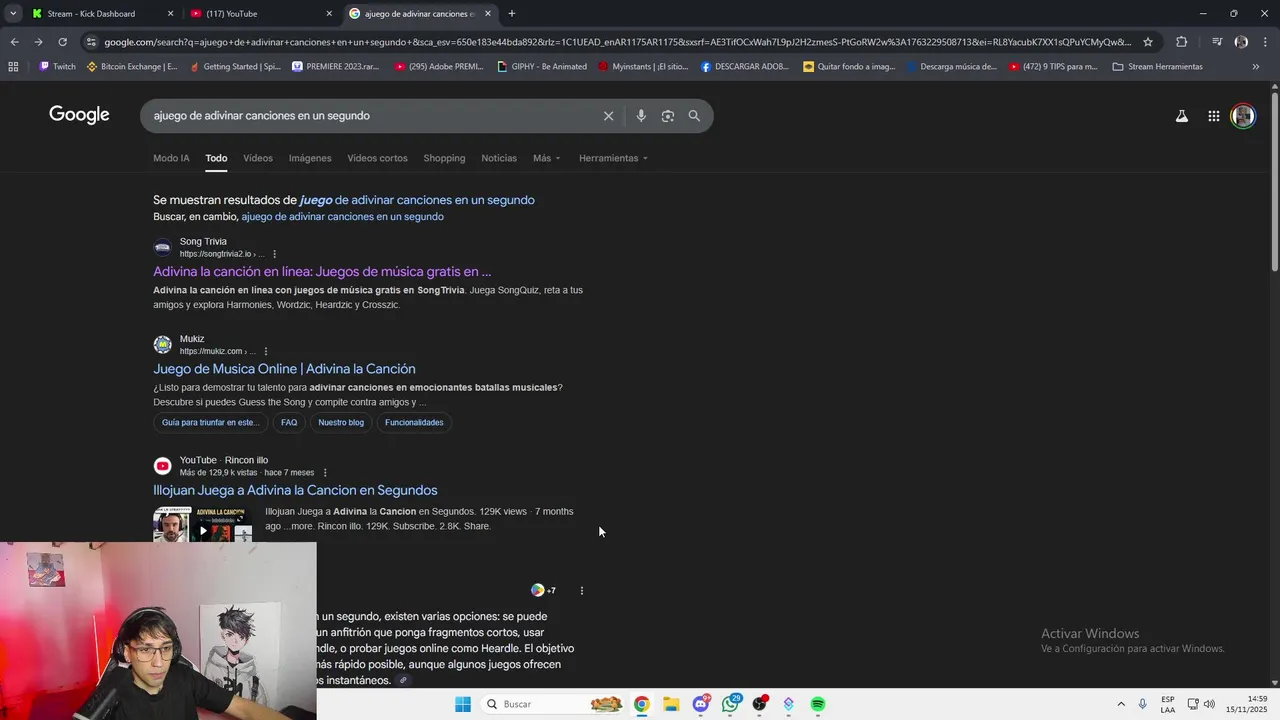Open Funcionalidades sitelink chip
The width and height of the screenshot is (1280, 720).
[414, 422]
